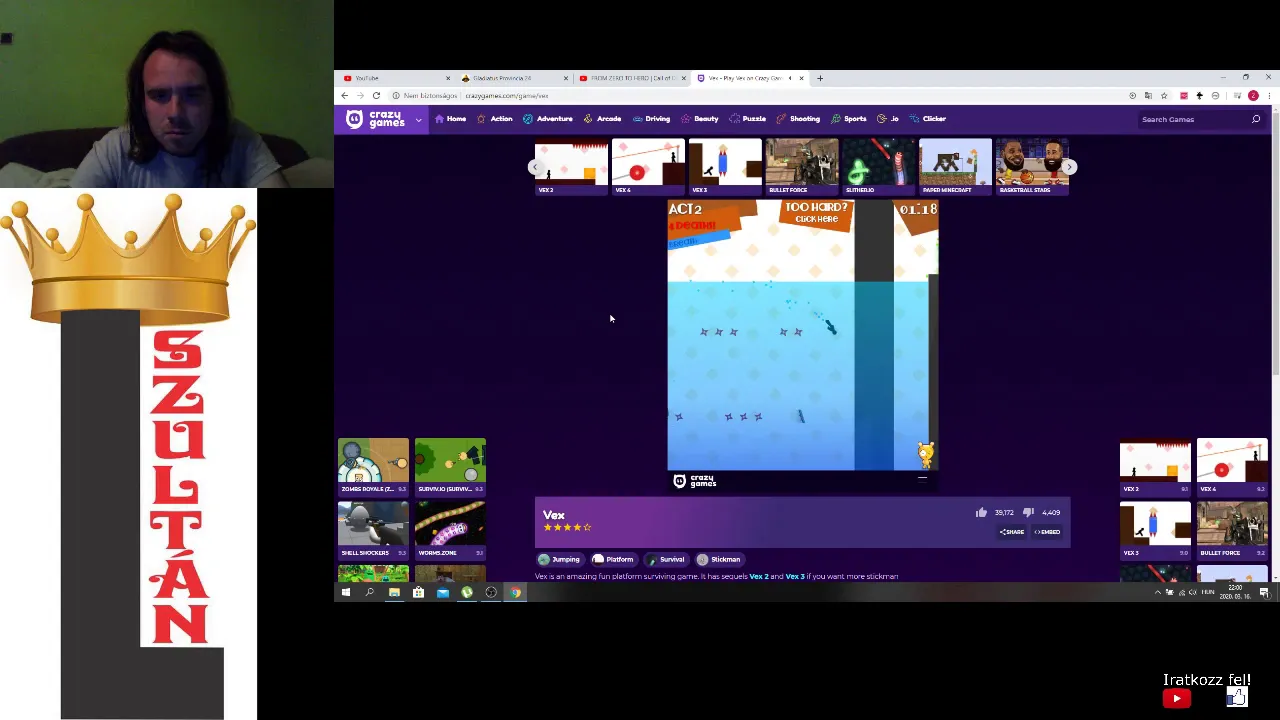The height and width of the screenshot is (720, 1280).
Task: Follow the Vex 3 link in description
Action: pyautogui.click(x=795, y=576)
